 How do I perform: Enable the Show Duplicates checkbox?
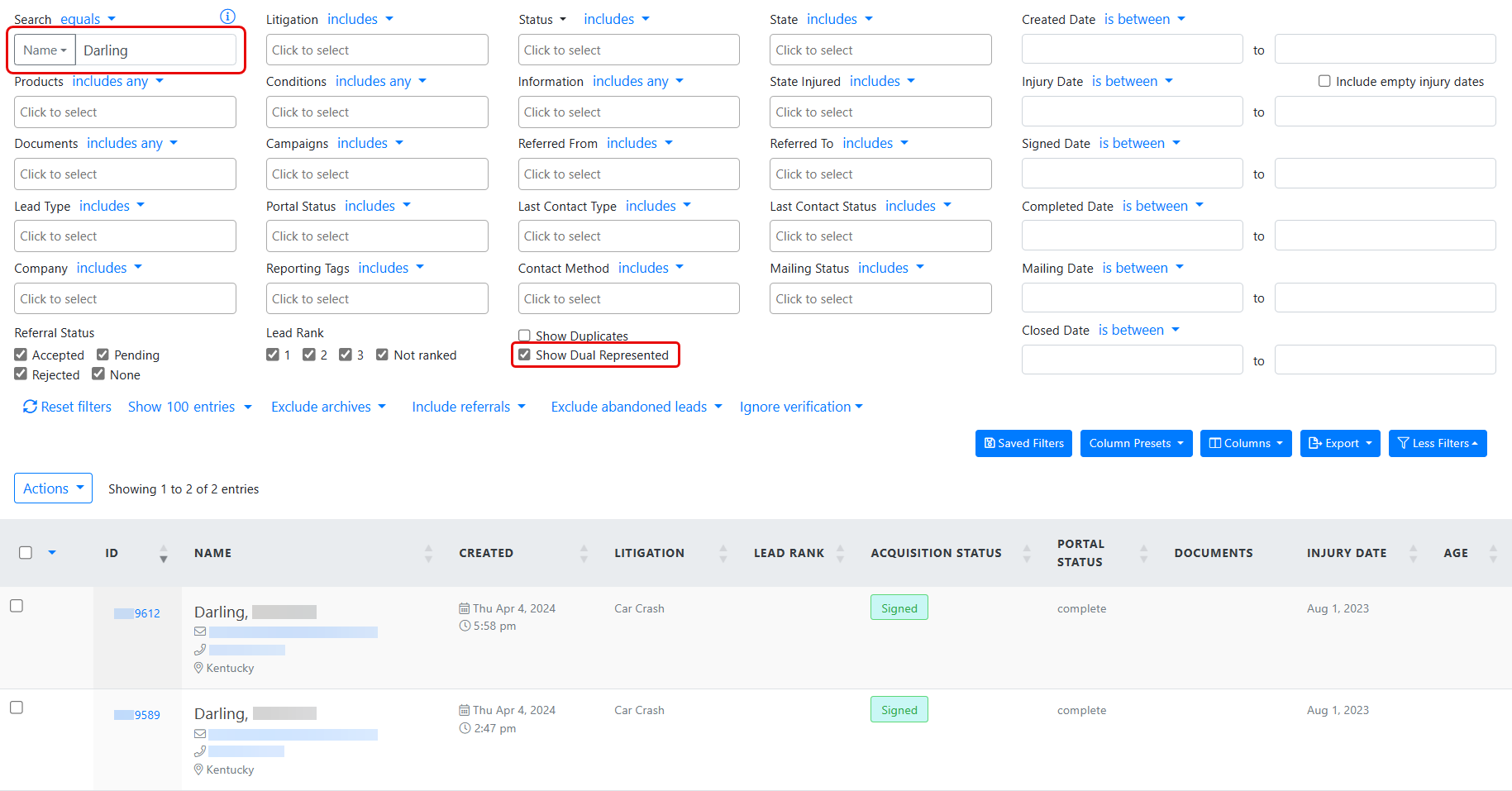click(x=524, y=336)
